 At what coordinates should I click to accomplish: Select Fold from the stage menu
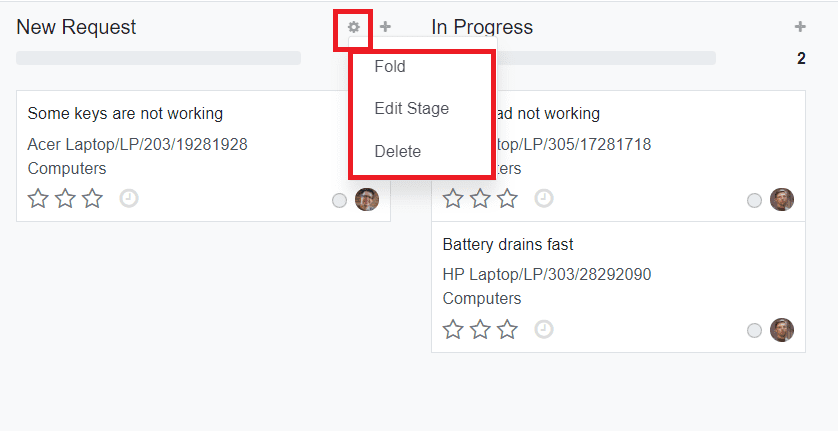[390, 67]
